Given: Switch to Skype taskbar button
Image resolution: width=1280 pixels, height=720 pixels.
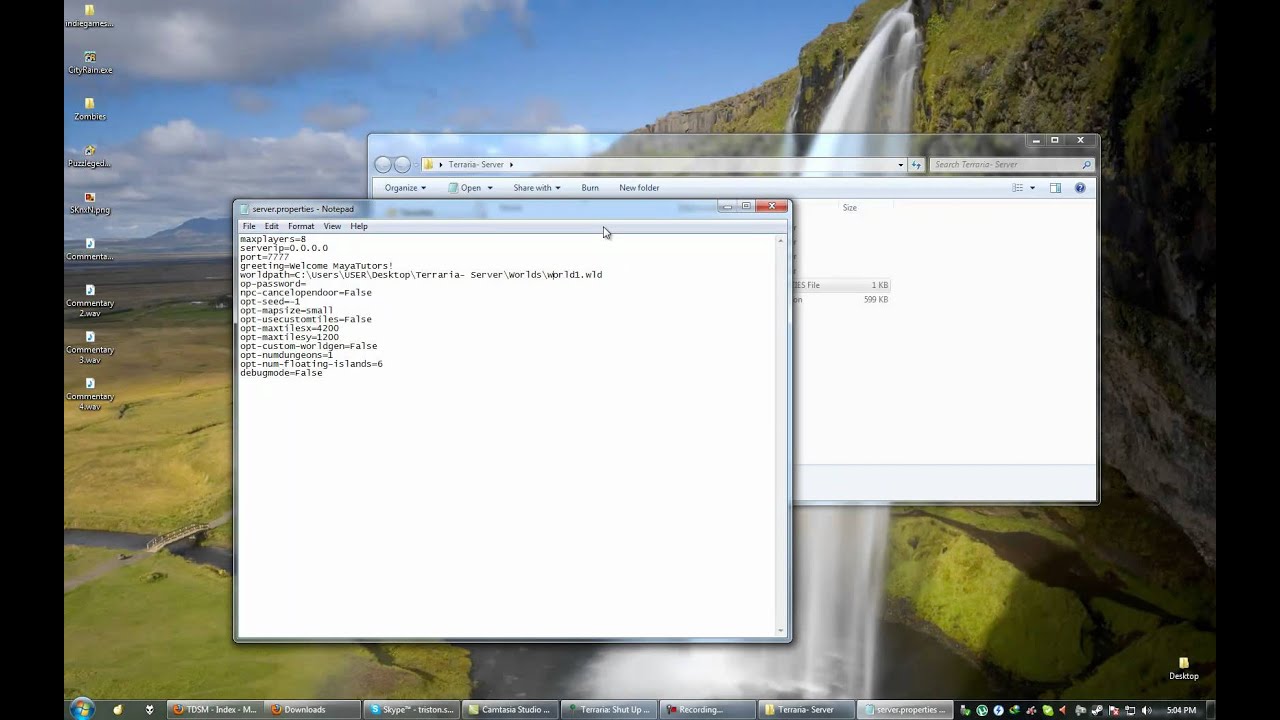Looking at the screenshot, I should tap(411, 710).
